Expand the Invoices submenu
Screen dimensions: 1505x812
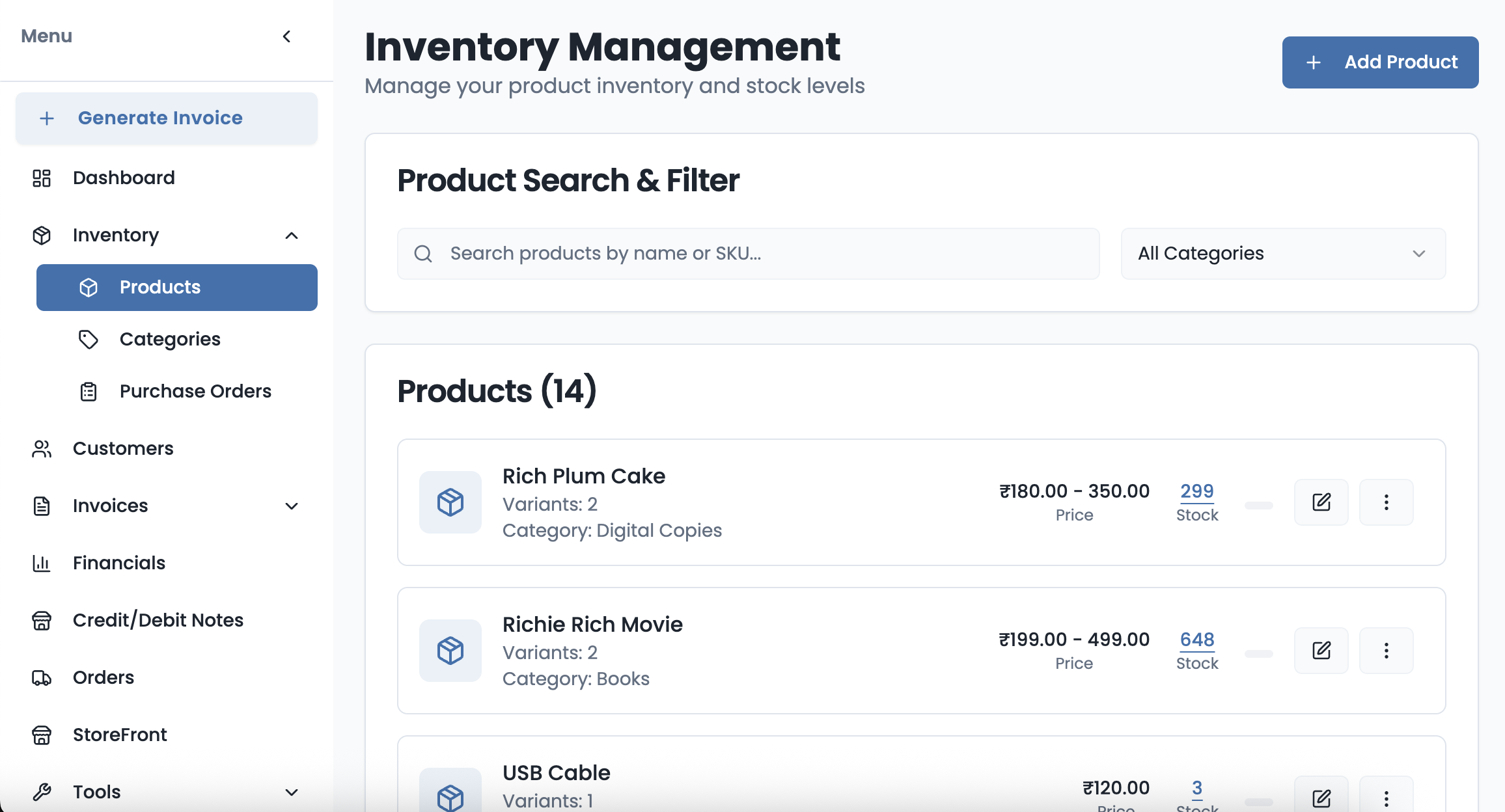click(292, 506)
